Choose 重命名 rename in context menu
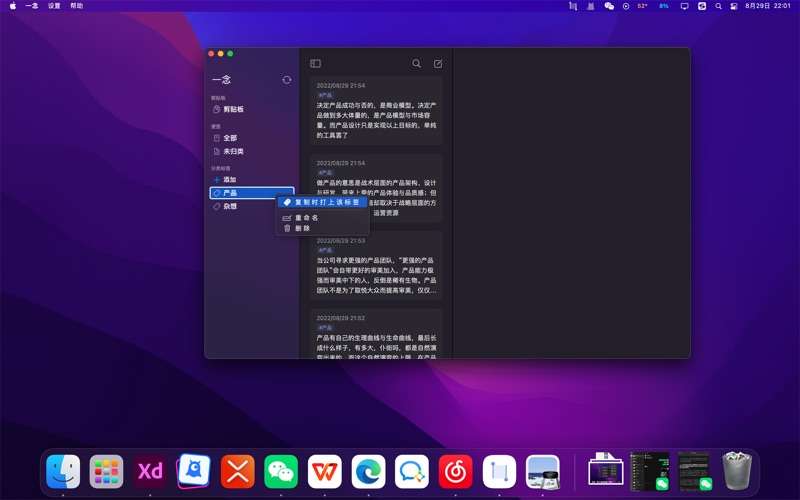The height and width of the screenshot is (500, 800). coord(306,217)
